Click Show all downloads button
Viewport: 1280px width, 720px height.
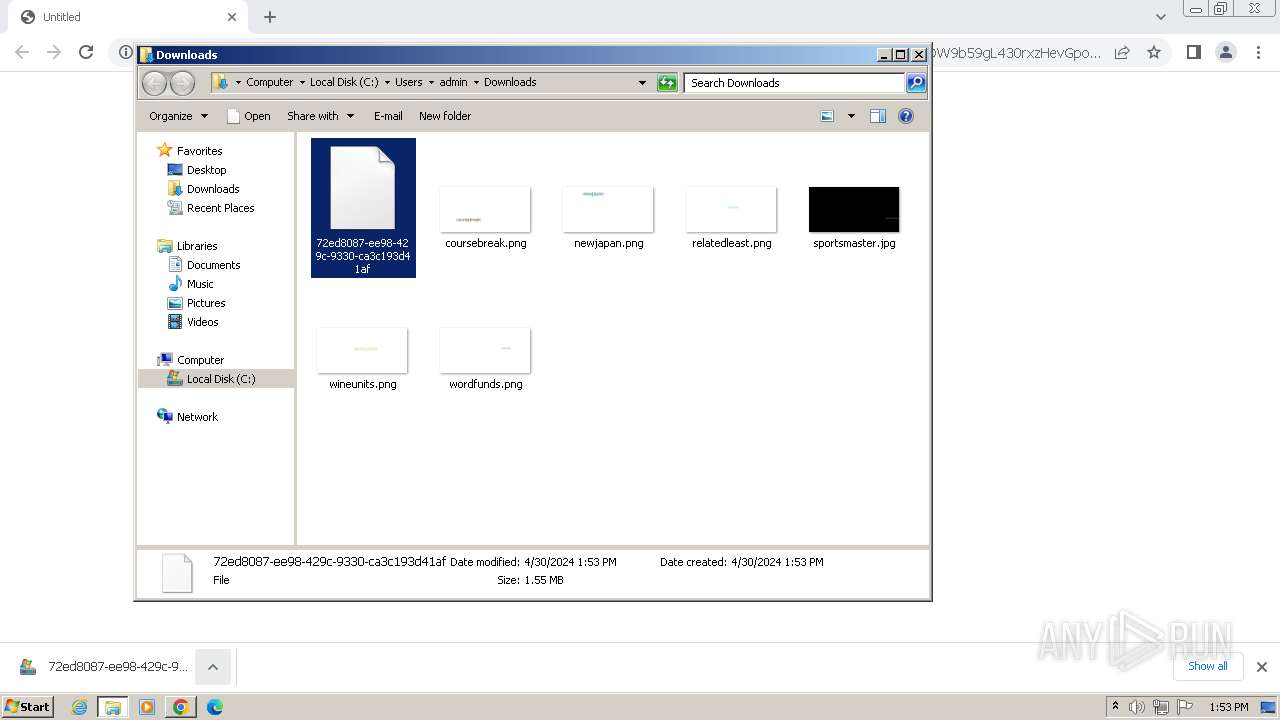click(1207, 666)
